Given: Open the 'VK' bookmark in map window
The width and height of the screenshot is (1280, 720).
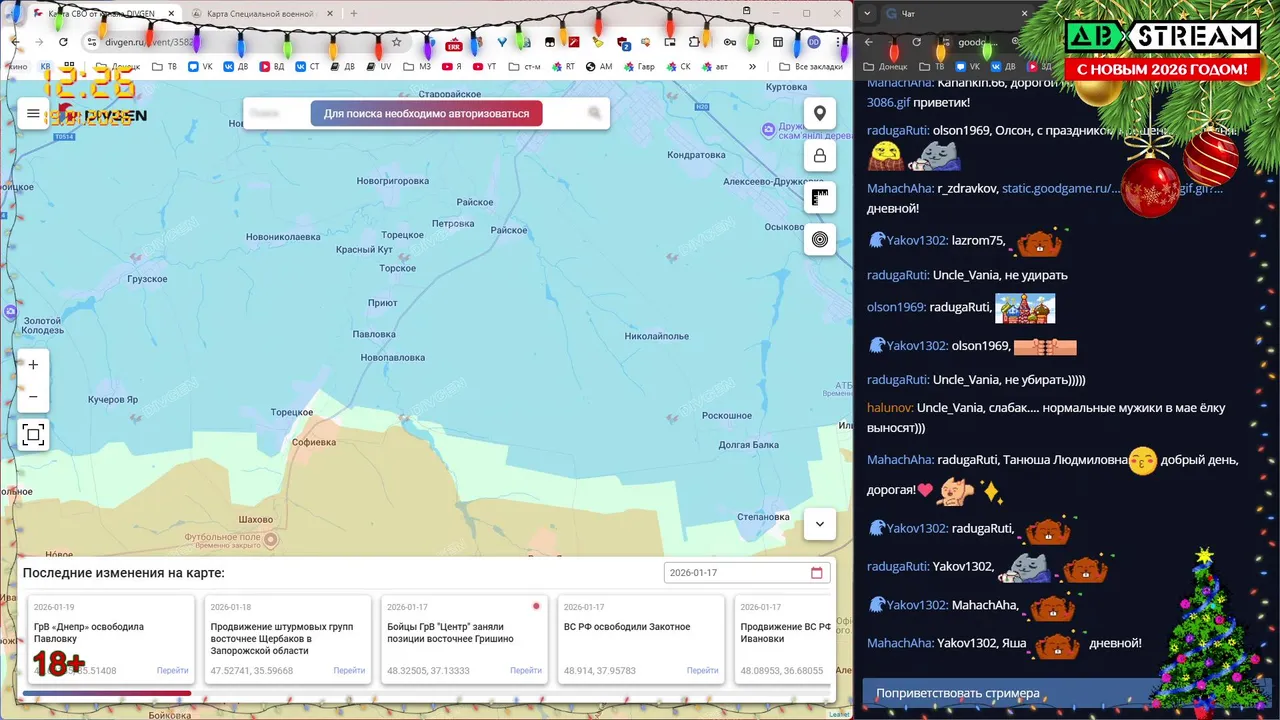Looking at the screenshot, I should [199, 66].
